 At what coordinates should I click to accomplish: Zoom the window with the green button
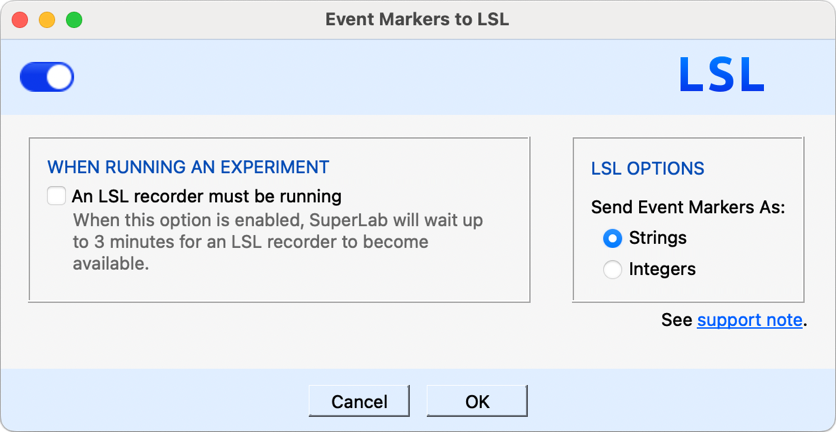pyautogui.click(x=73, y=20)
